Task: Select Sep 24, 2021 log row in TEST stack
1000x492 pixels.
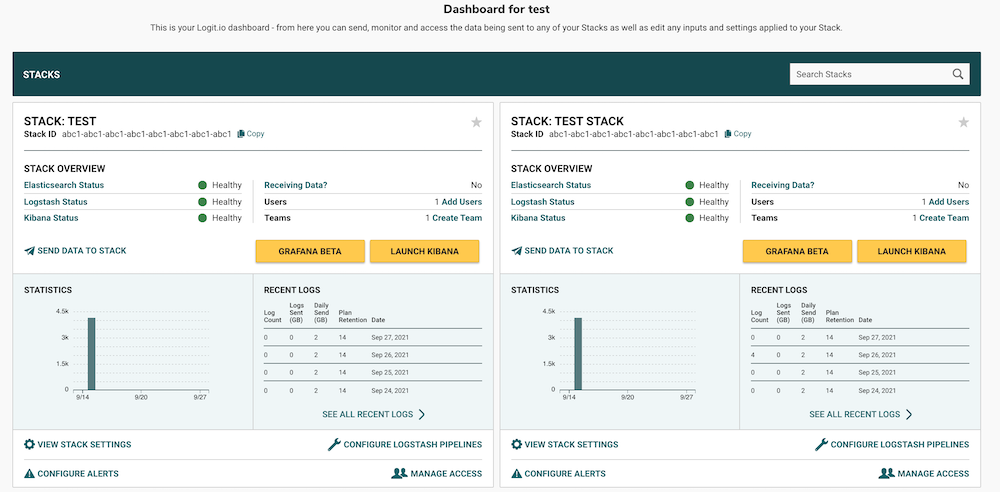Action: point(373,390)
